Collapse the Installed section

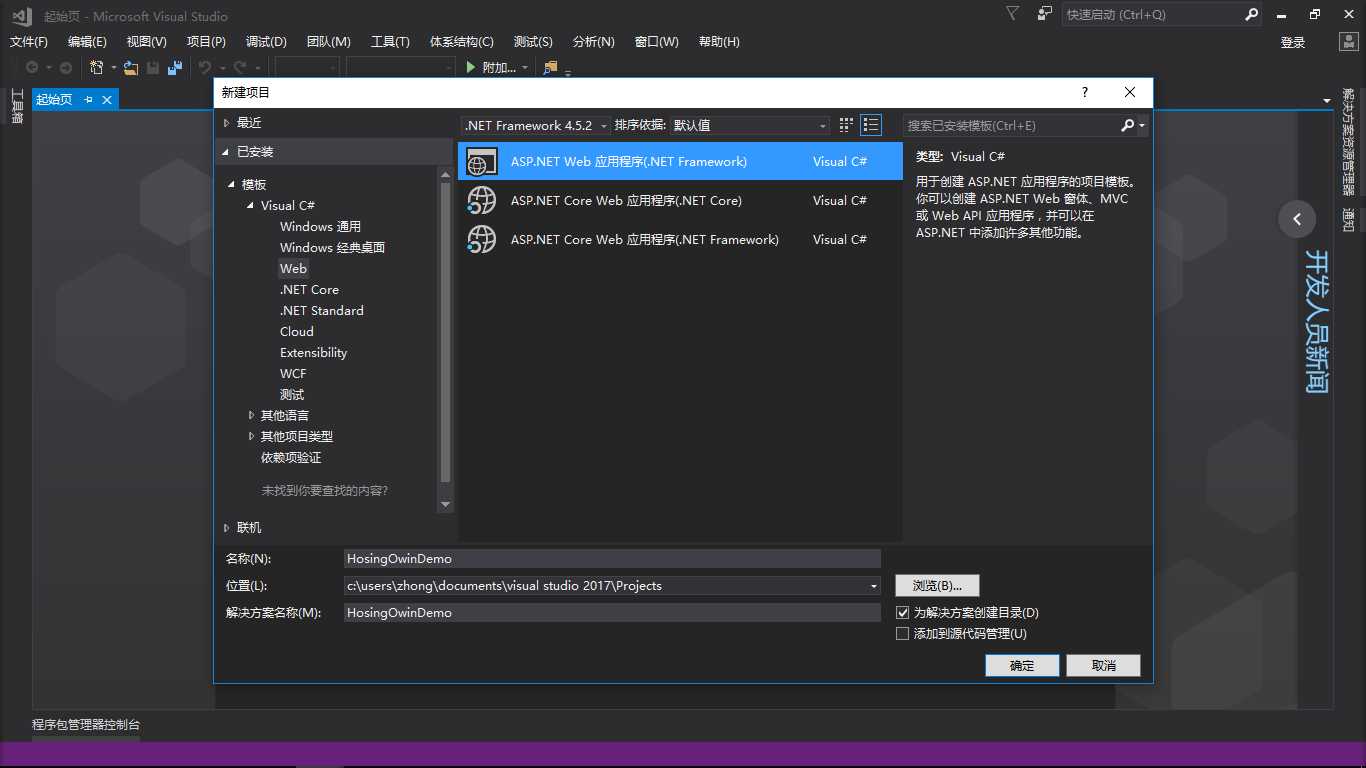227,152
